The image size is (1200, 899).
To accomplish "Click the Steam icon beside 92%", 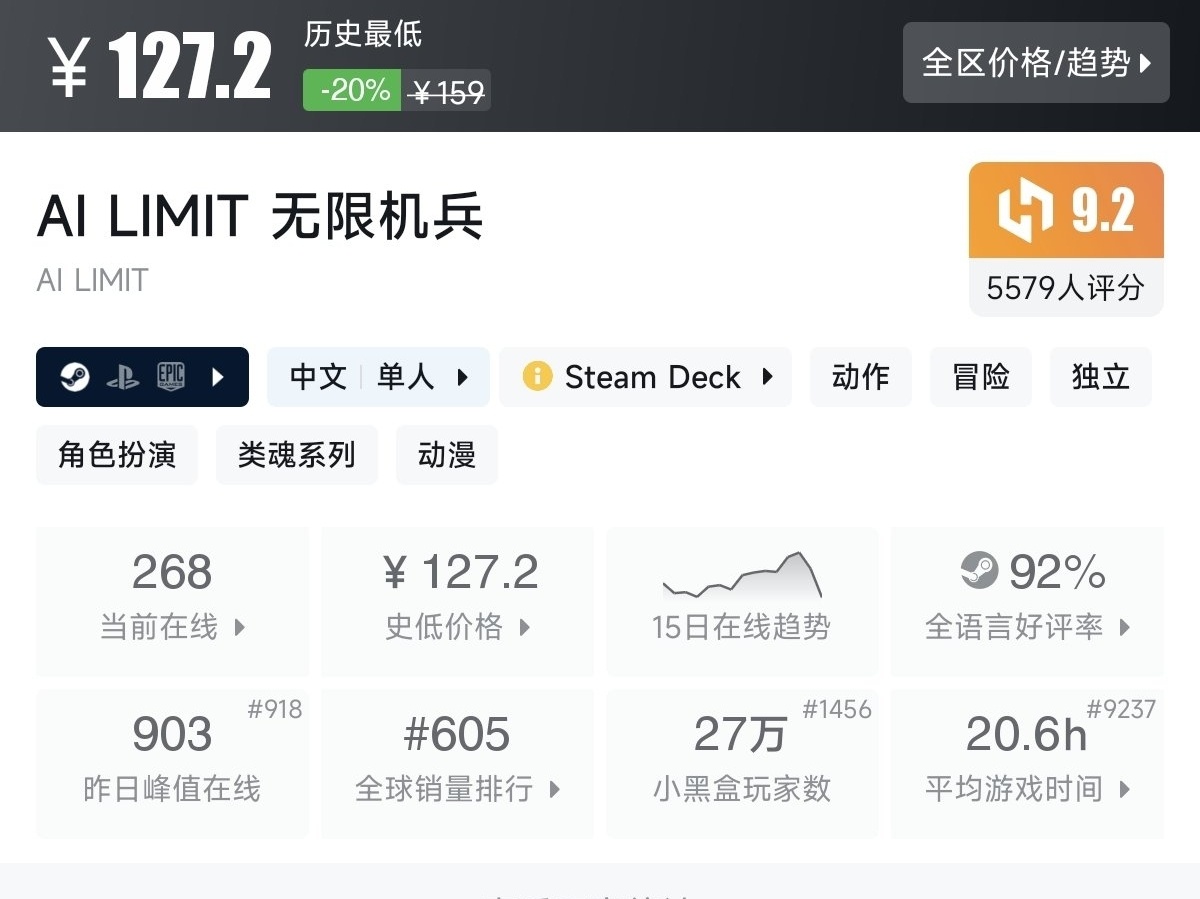I will pos(979,571).
